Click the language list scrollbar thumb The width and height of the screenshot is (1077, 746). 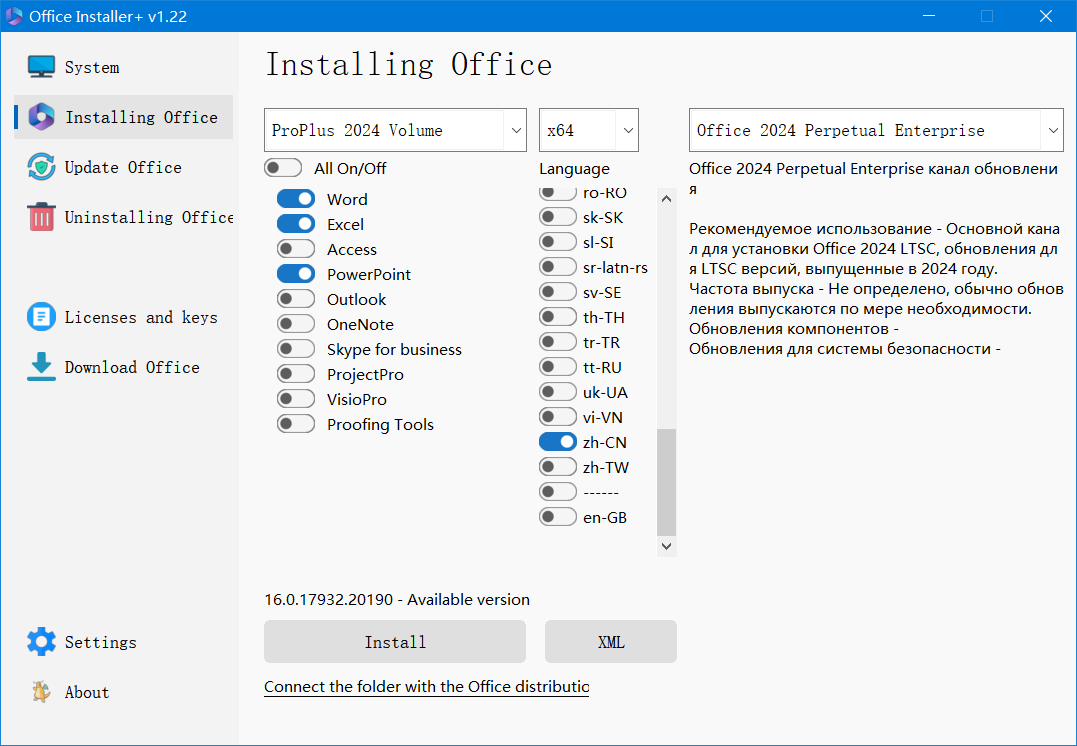(x=666, y=482)
